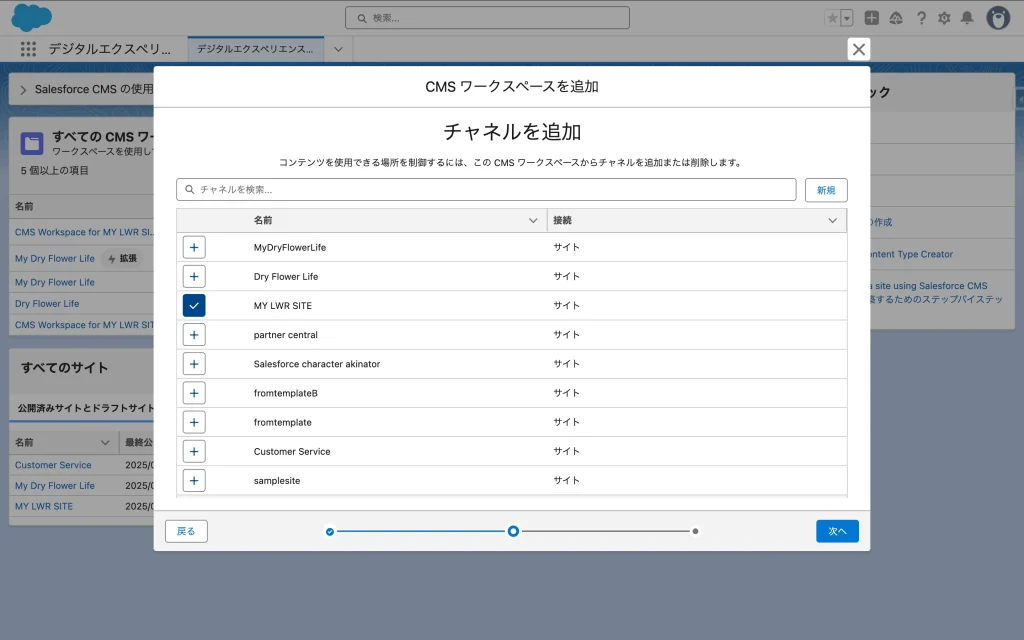The image size is (1024, 640).
Task: Select the デジタルエクスペリエンス workspace tab
Action: pos(256,49)
